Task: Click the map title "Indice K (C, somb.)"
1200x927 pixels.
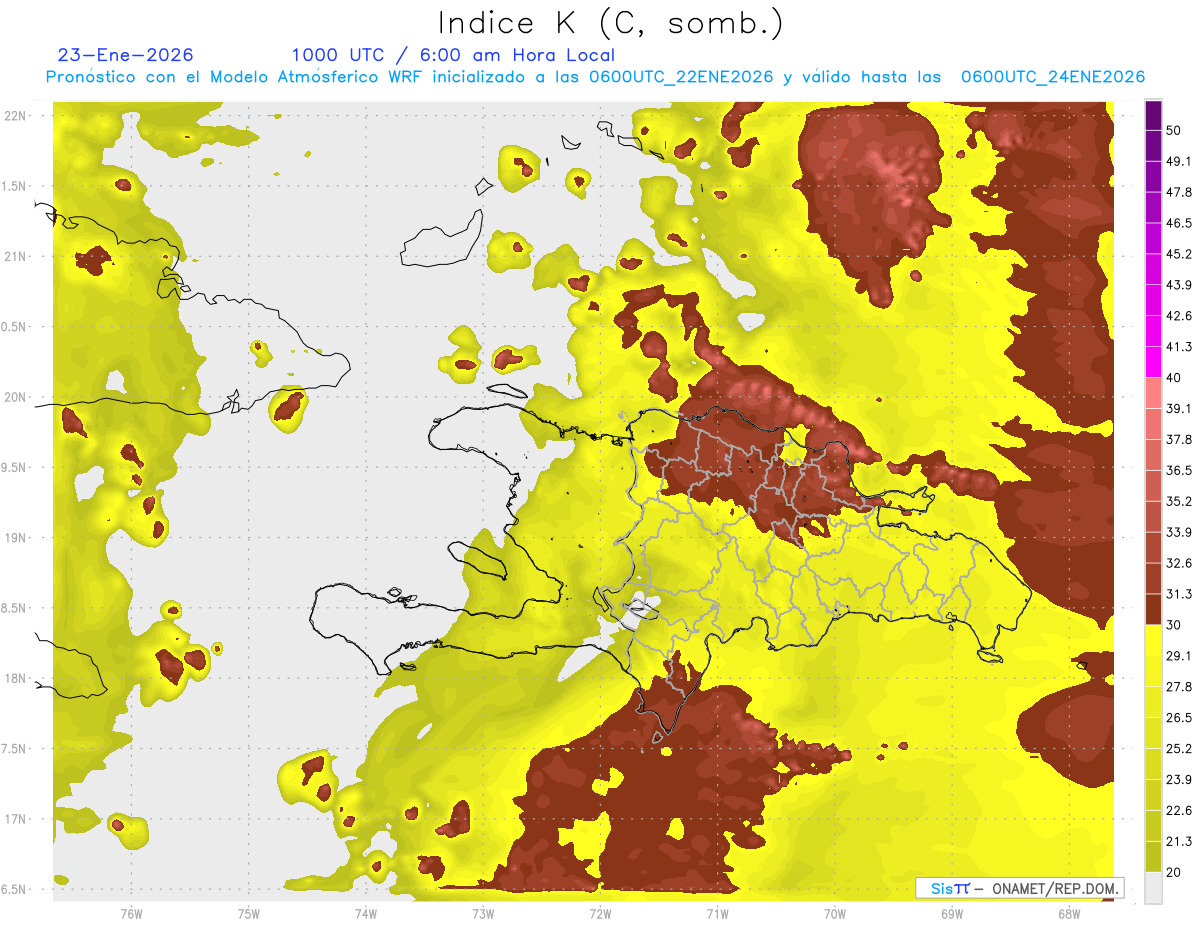Action: point(611,23)
